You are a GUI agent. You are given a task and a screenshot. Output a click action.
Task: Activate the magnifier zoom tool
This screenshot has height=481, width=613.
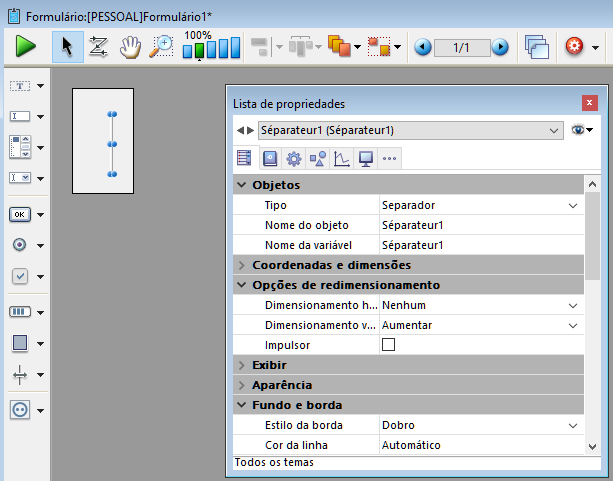click(161, 47)
